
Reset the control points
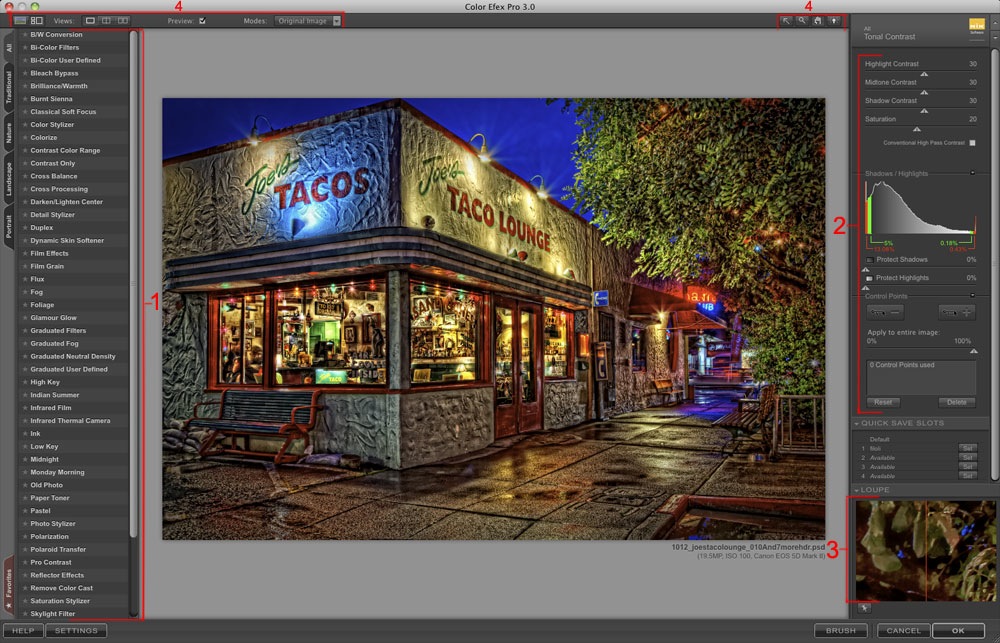(x=883, y=403)
